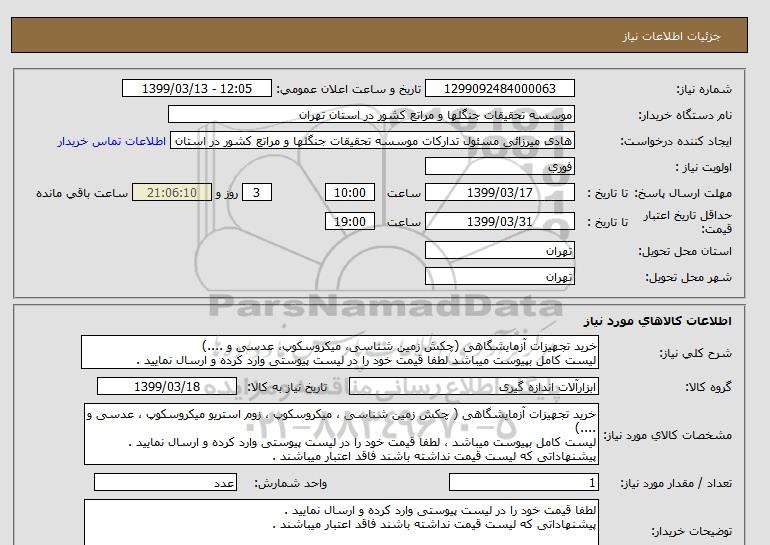Click the label استان محل تحویل
The height and width of the screenshot is (545, 770).
pyautogui.click(x=686, y=251)
